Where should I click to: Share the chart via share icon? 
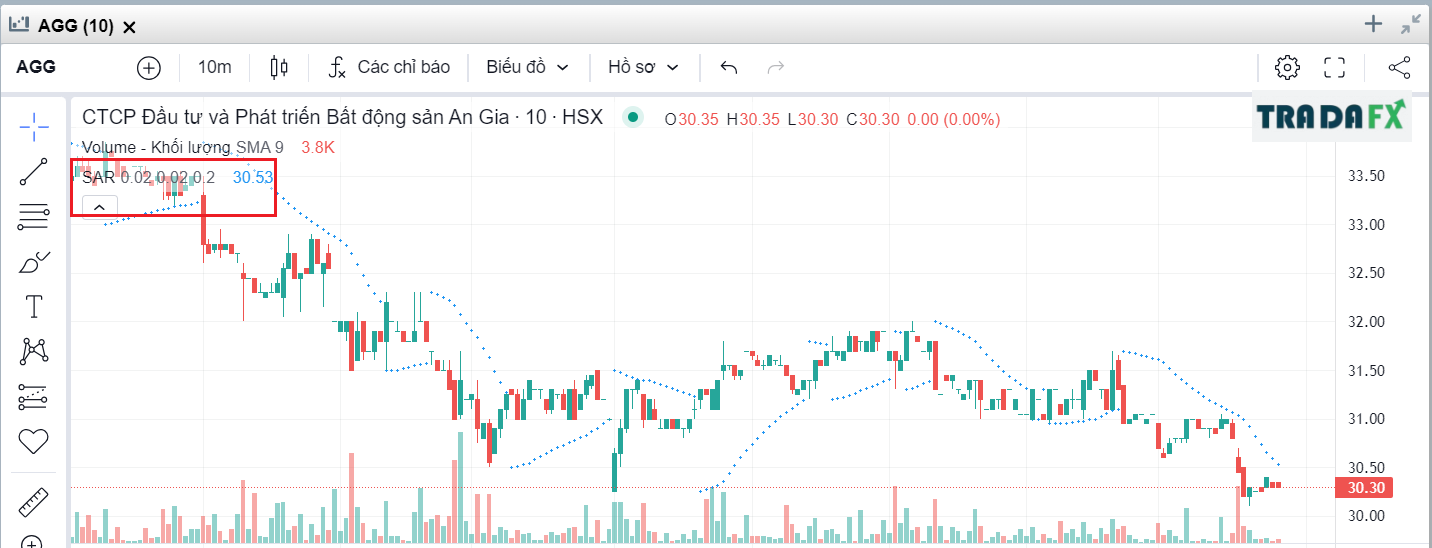[x=1399, y=67]
